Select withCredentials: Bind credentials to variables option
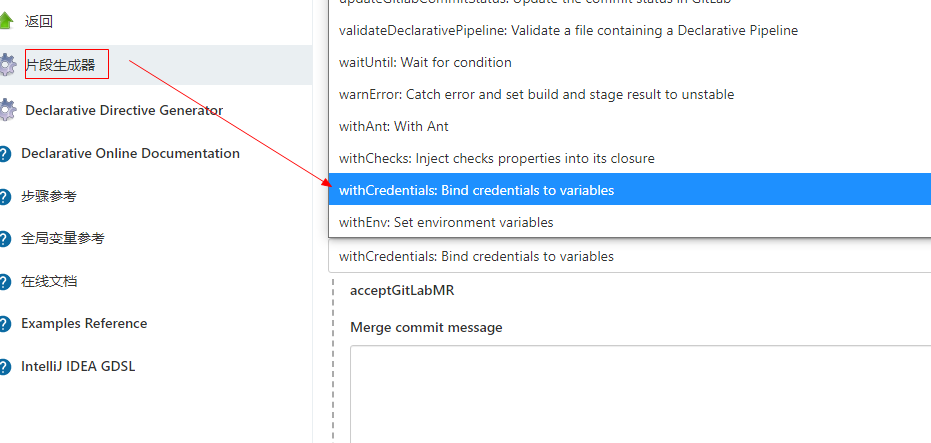 pos(476,190)
